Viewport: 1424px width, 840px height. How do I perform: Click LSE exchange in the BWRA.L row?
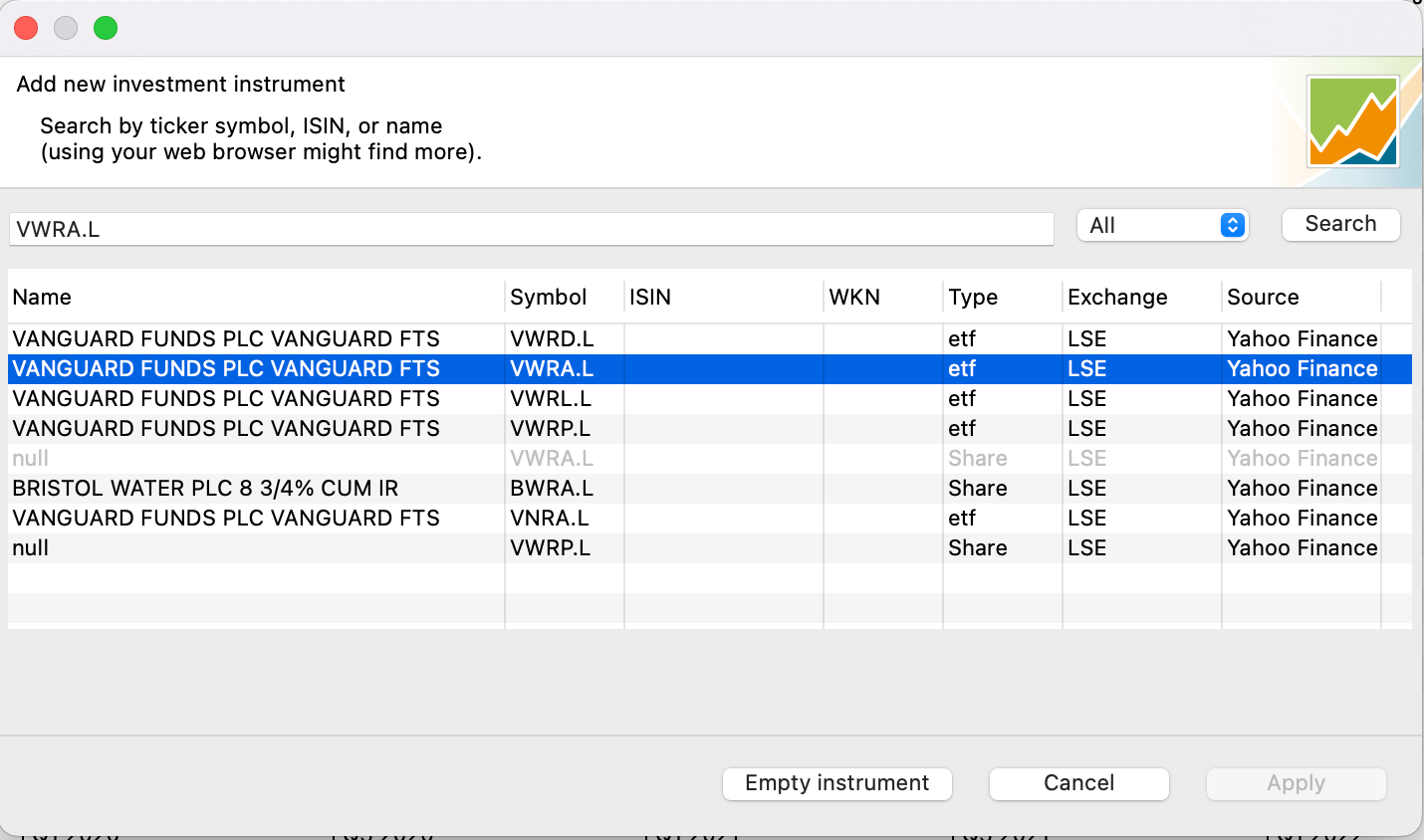[x=1087, y=488]
